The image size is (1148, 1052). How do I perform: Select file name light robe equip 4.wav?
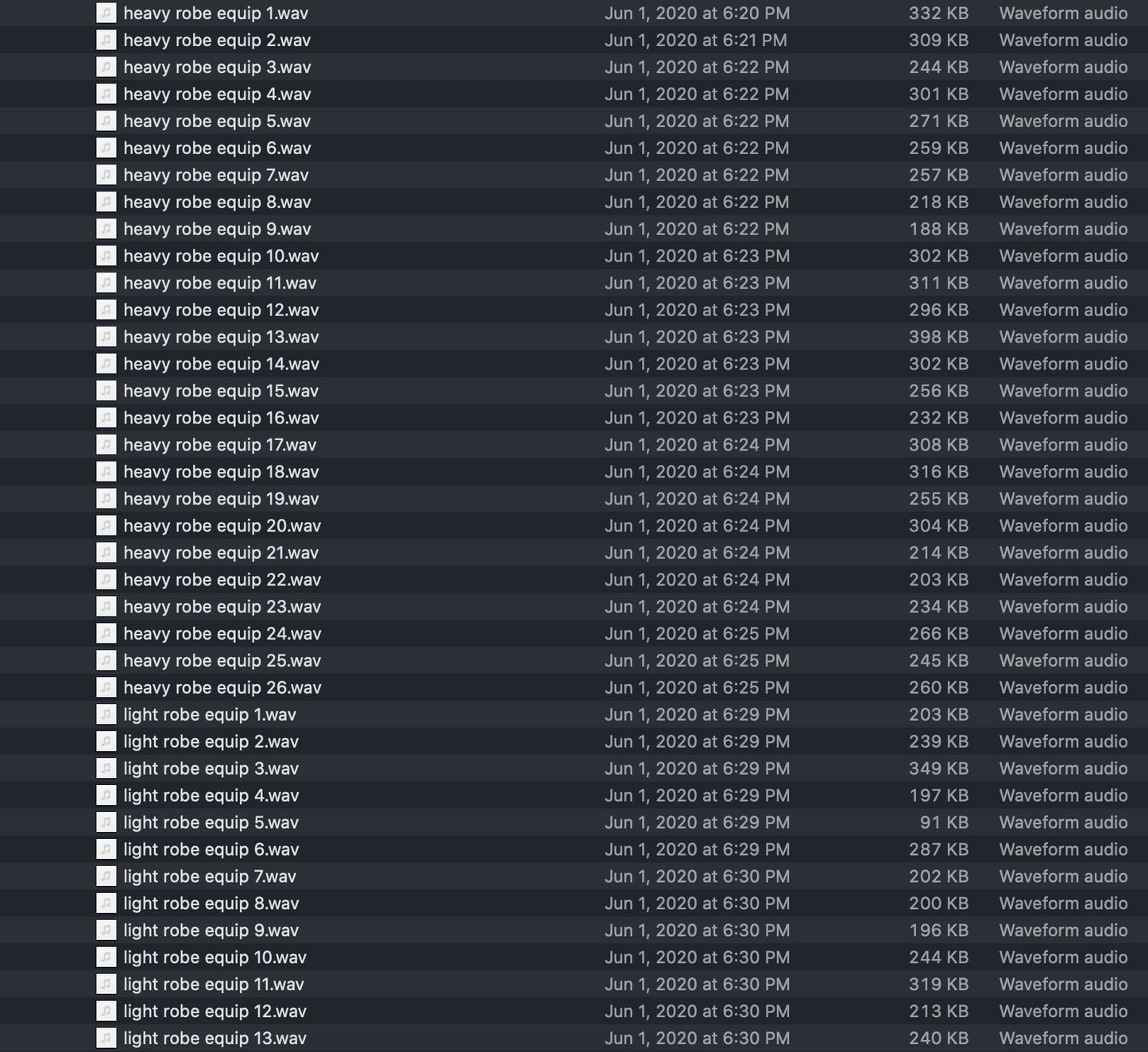(x=211, y=796)
